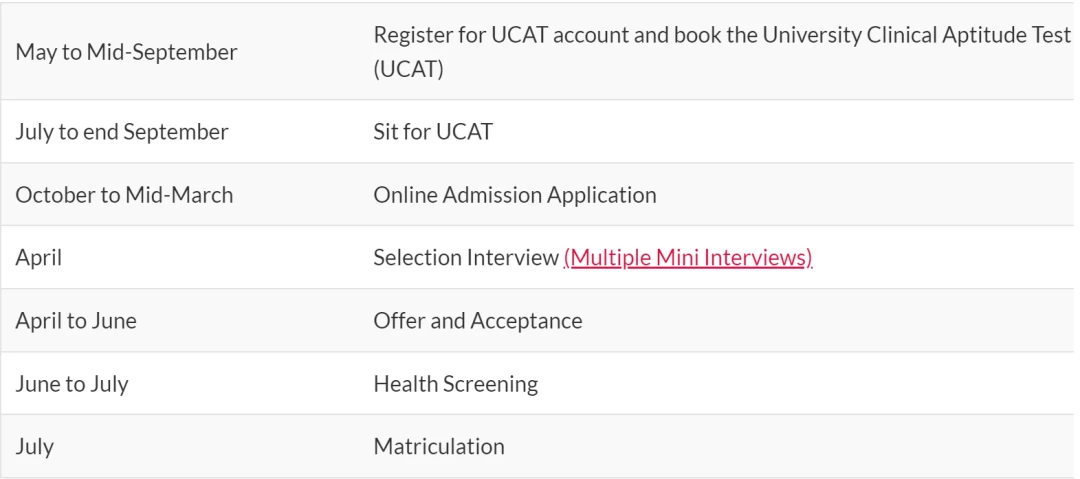Click the 'Selection Interview' text
The width and height of the screenshot is (1080, 479).
(x=466, y=258)
